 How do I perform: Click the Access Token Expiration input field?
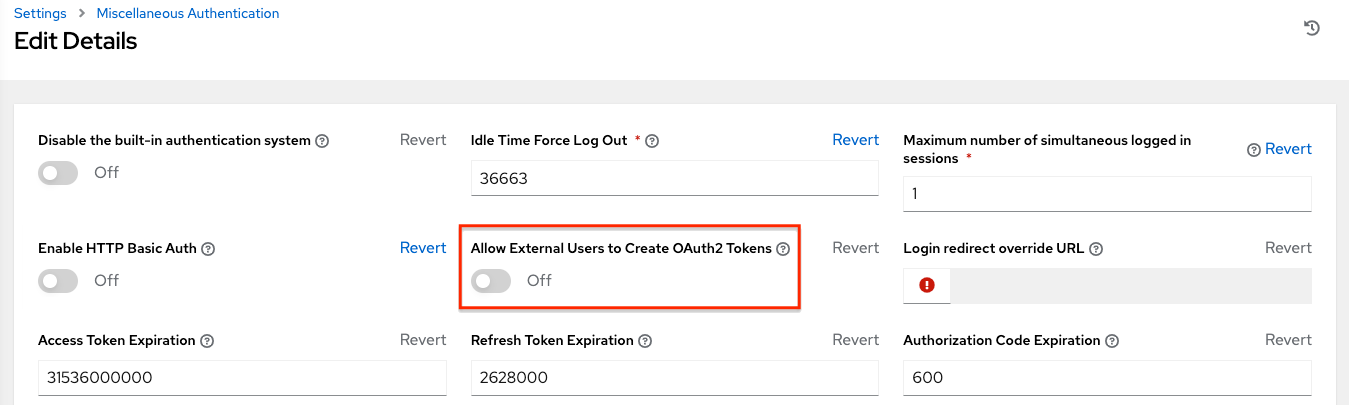pos(242,378)
